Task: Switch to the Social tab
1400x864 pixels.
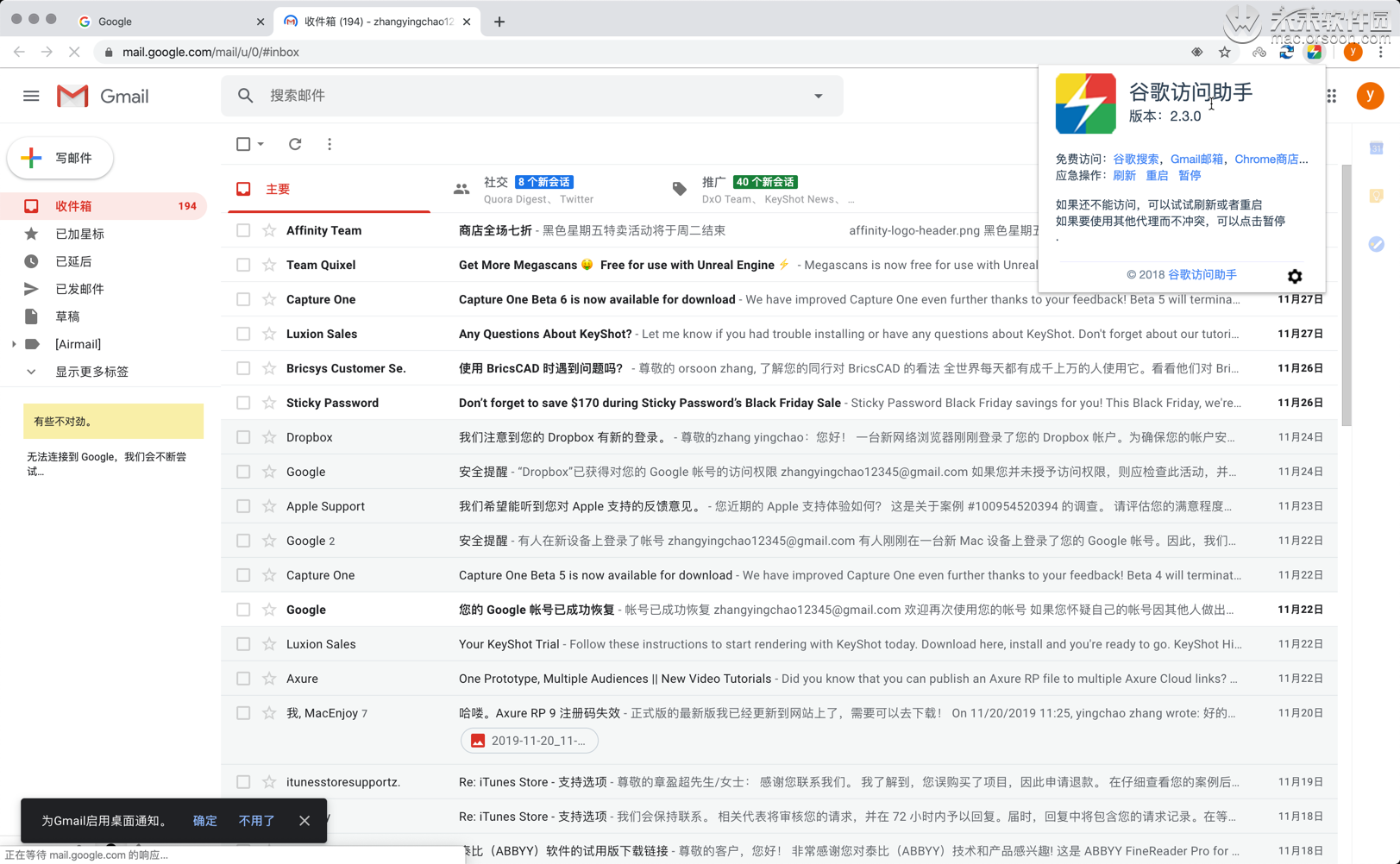Action: (539, 189)
